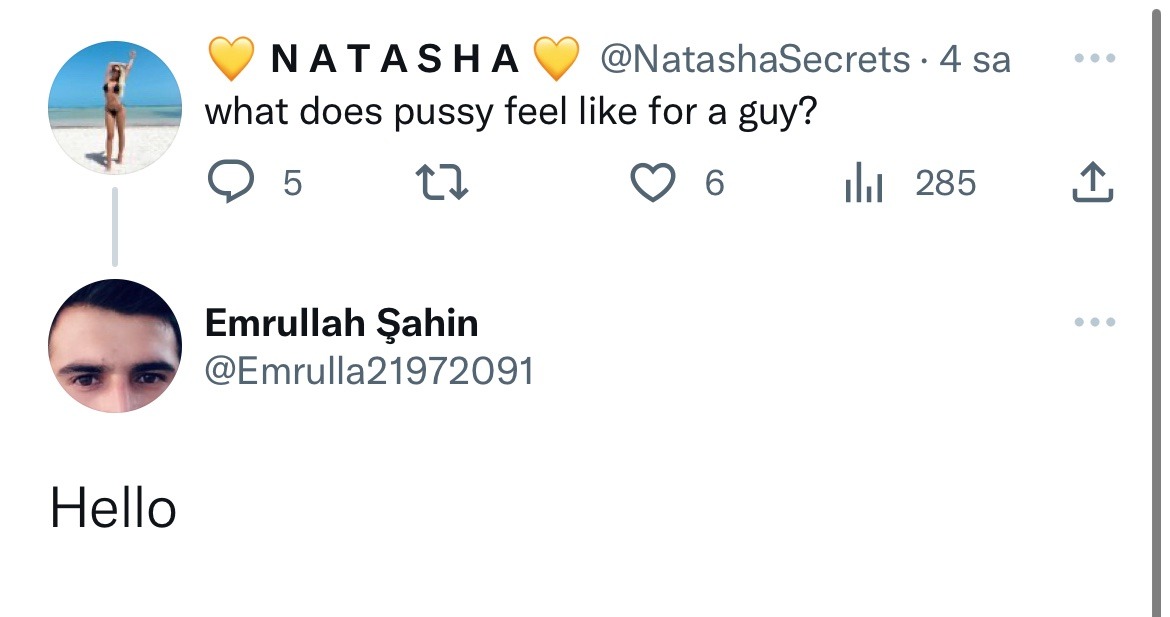Click the 285 view count
1170x617 pixels.
click(945, 183)
